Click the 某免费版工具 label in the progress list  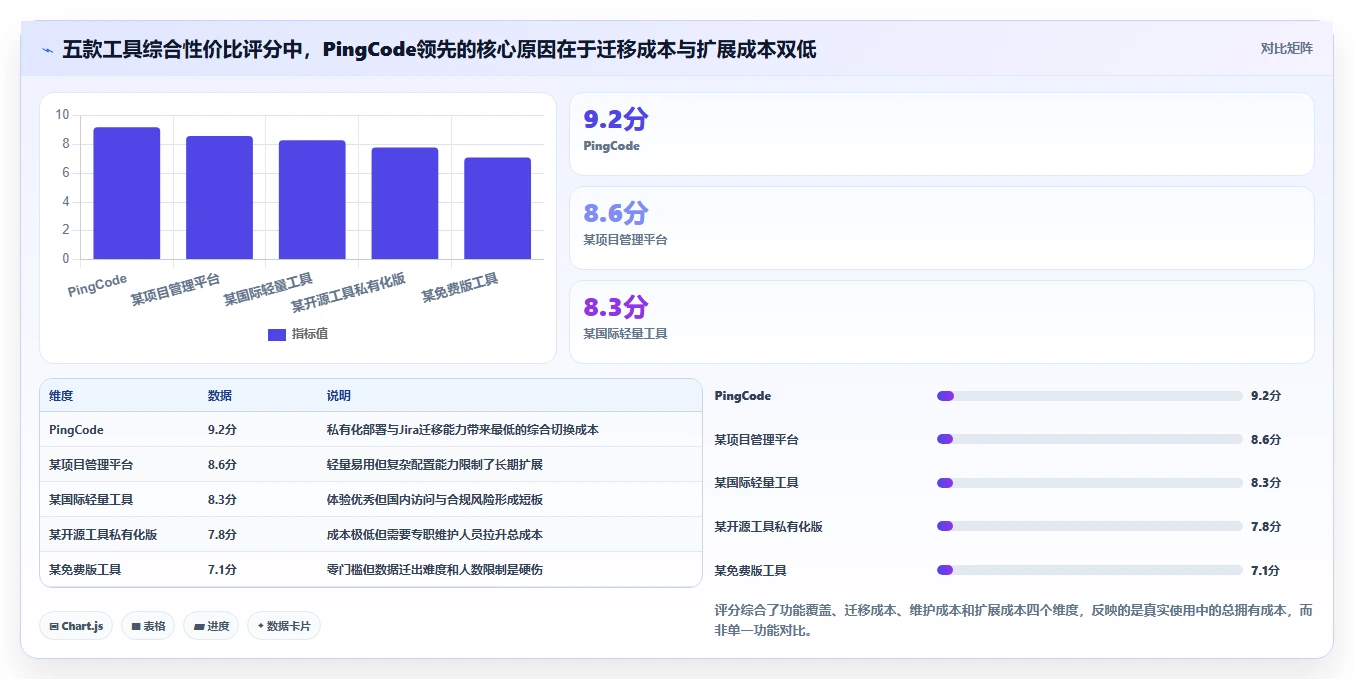click(751, 570)
